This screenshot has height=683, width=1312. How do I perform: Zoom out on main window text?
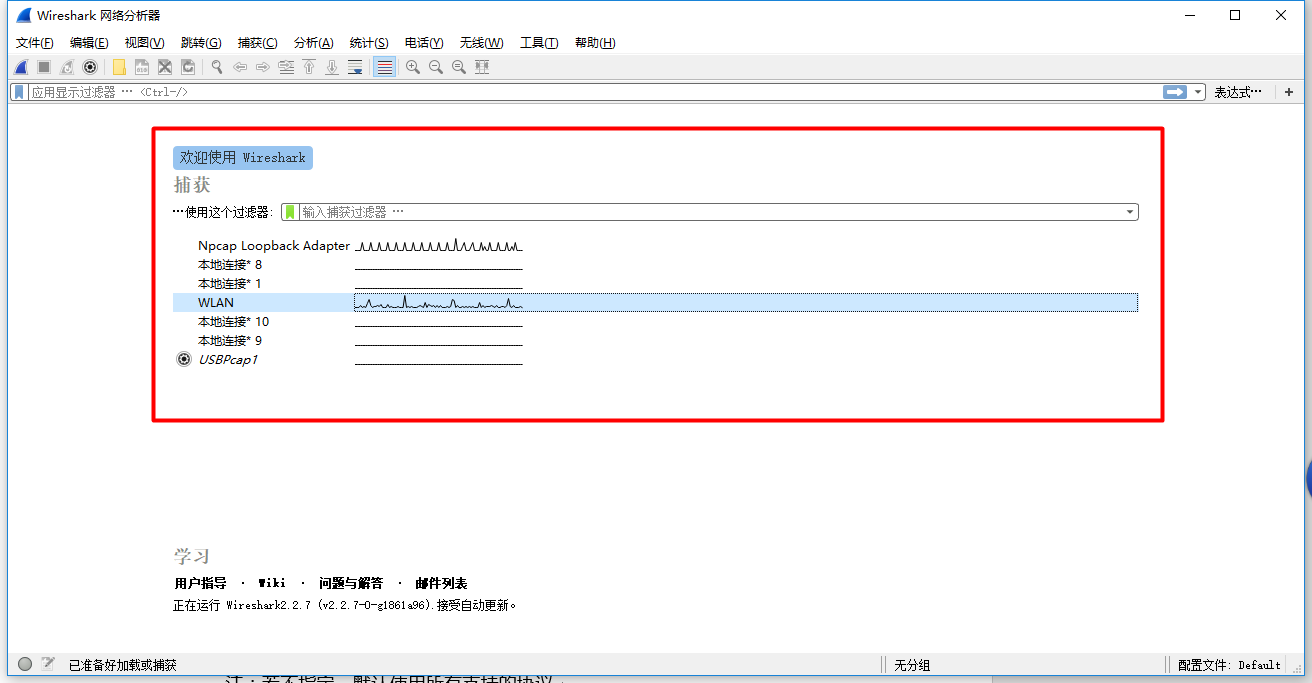(x=436, y=67)
